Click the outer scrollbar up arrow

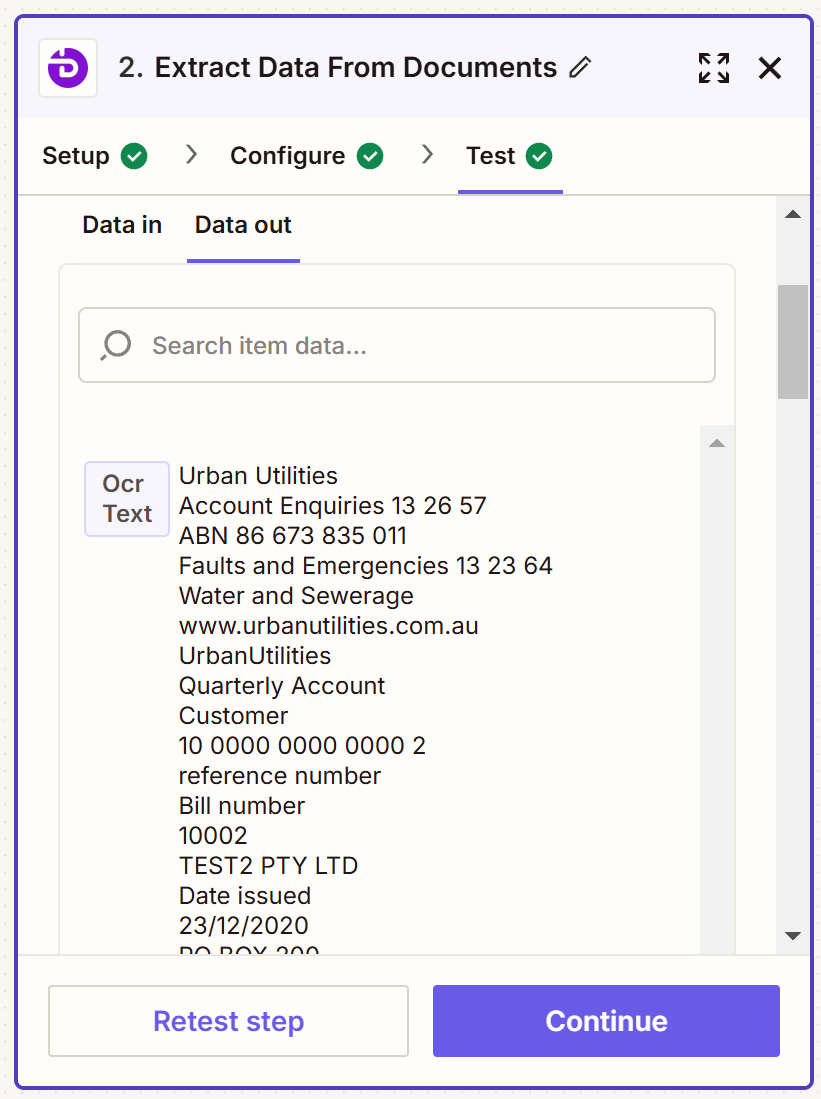pyautogui.click(x=793, y=214)
